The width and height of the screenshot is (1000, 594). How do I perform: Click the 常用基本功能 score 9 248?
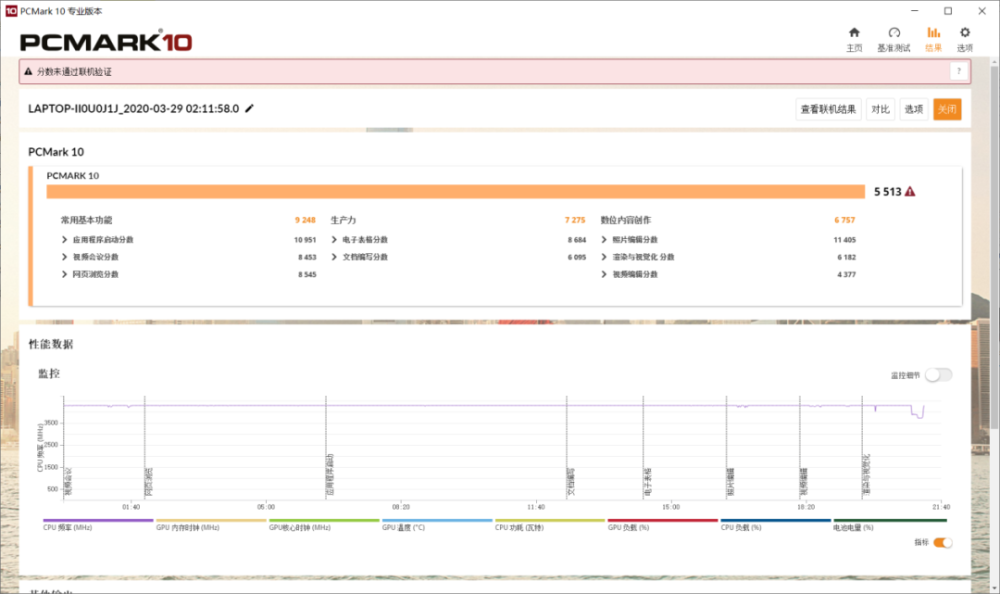pyautogui.click(x=305, y=220)
